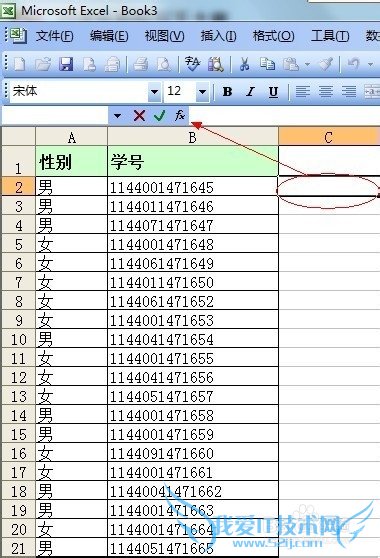The image size is (380, 558).
Task: Select cell containing 1144001471645
Action: click(192, 187)
